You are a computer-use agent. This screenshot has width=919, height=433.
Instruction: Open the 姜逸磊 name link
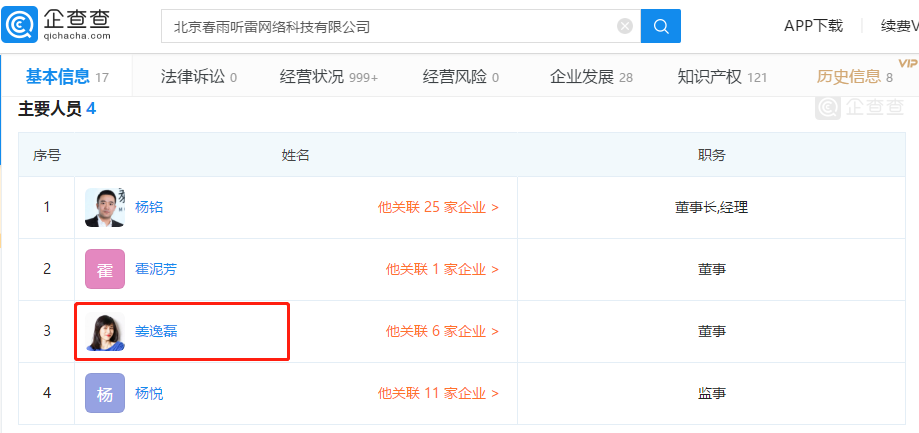(156, 331)
